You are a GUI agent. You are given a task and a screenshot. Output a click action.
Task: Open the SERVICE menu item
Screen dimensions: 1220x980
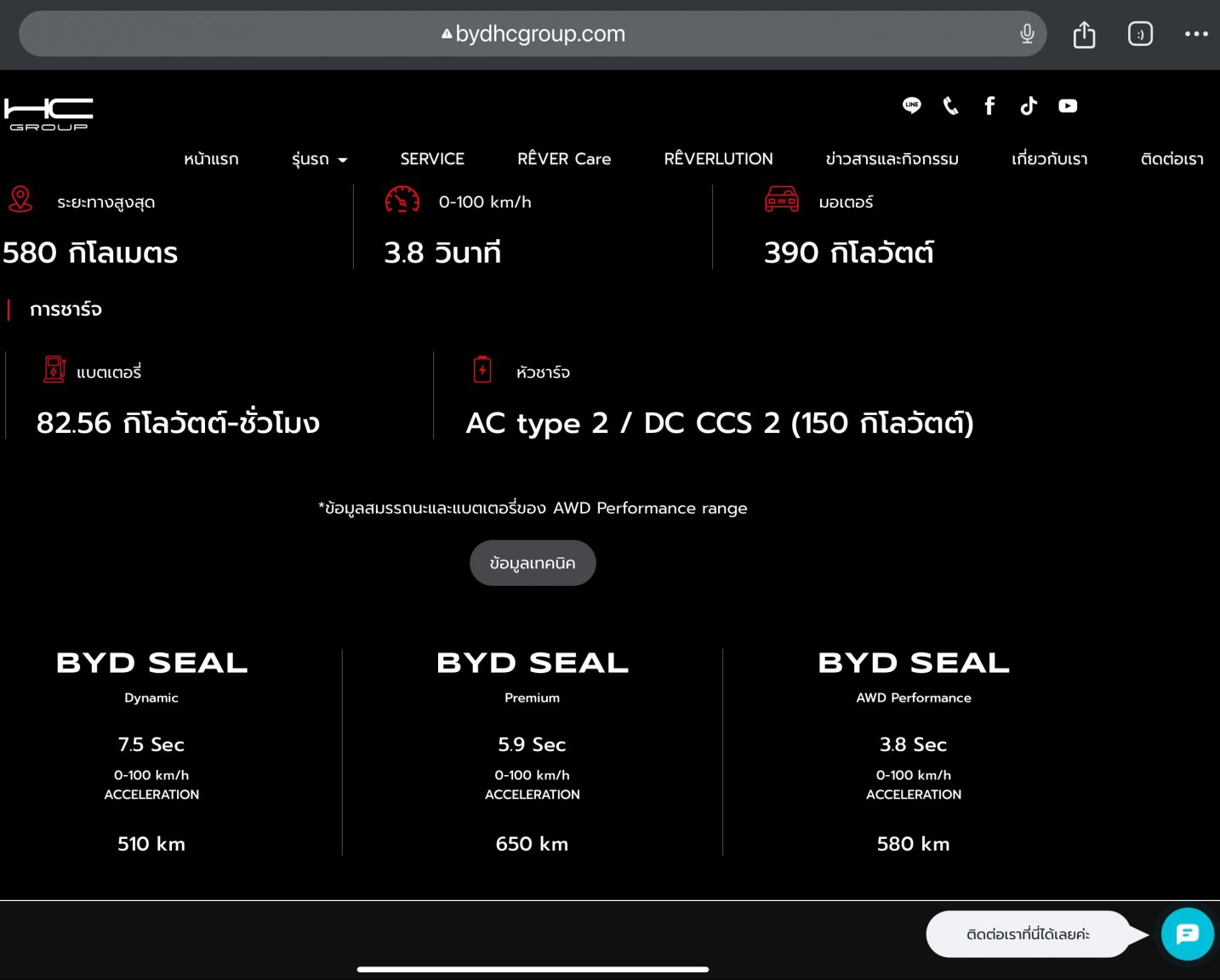pos(432,159)
